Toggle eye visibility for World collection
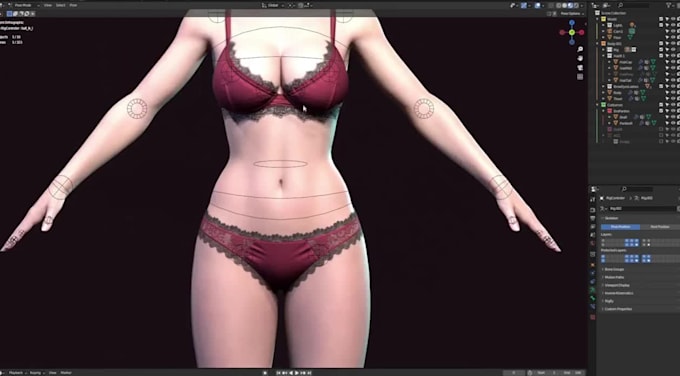The width and height of the screenshot is (680, 376). (x=673, y=19)
